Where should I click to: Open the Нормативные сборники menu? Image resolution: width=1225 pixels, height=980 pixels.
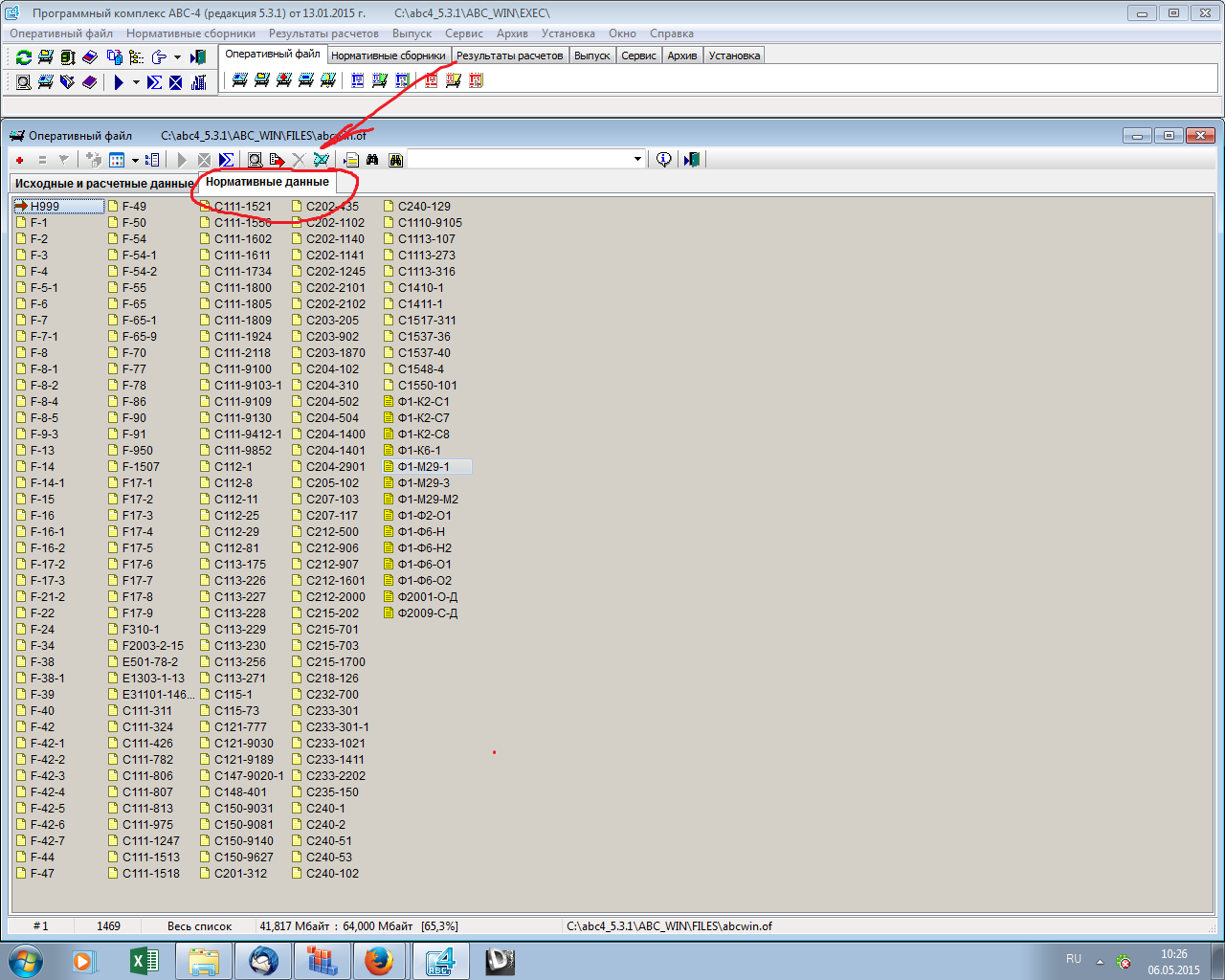(190, 33)
